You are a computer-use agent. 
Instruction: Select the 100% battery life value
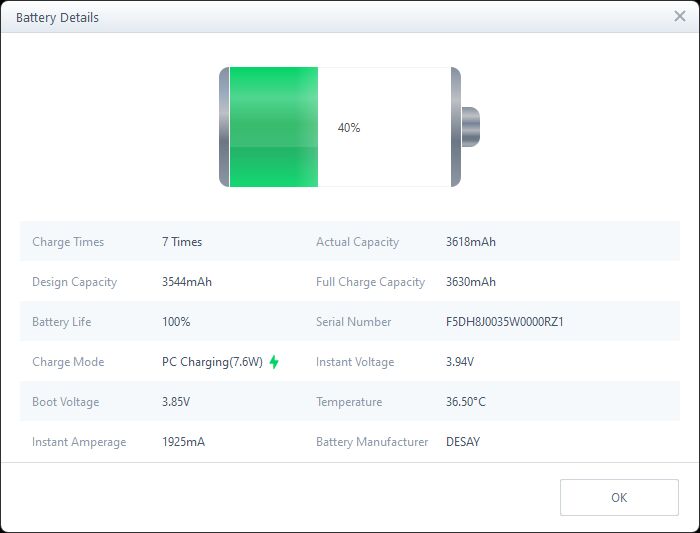176,322
